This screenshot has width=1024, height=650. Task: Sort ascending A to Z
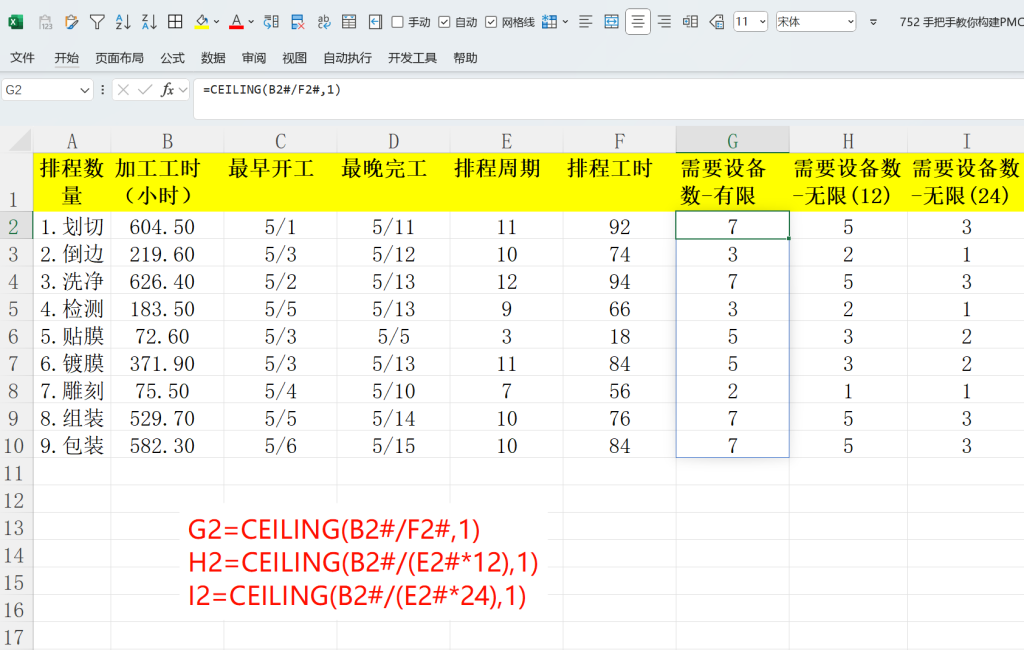tap(123, 22)
